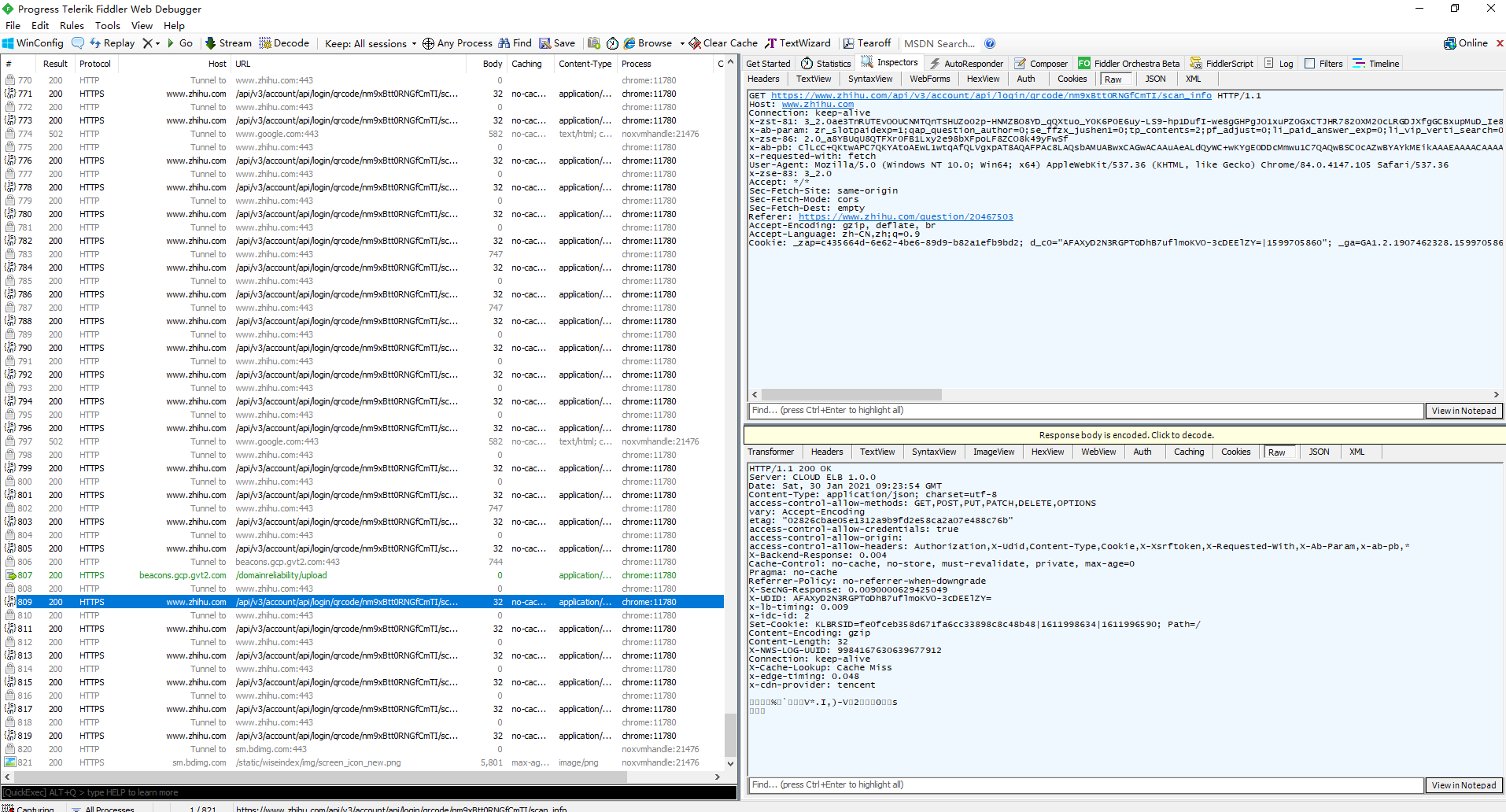This screenshot has height=812, width=1506.
Task: Click the Host www.zhihu.com link
Action: click(x=818, y=105)
